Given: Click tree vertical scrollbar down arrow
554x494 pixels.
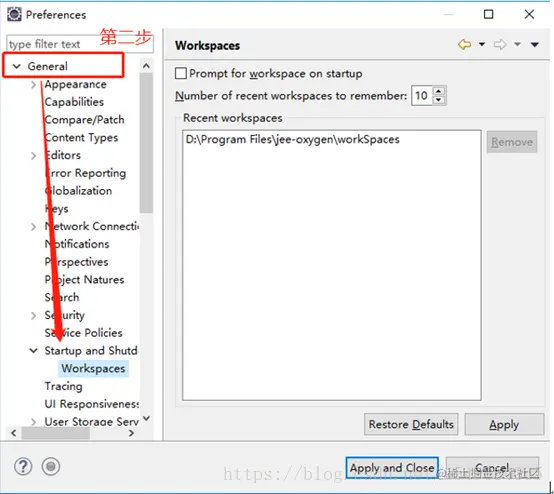Looking at the screenshot, I should point(146,419).
